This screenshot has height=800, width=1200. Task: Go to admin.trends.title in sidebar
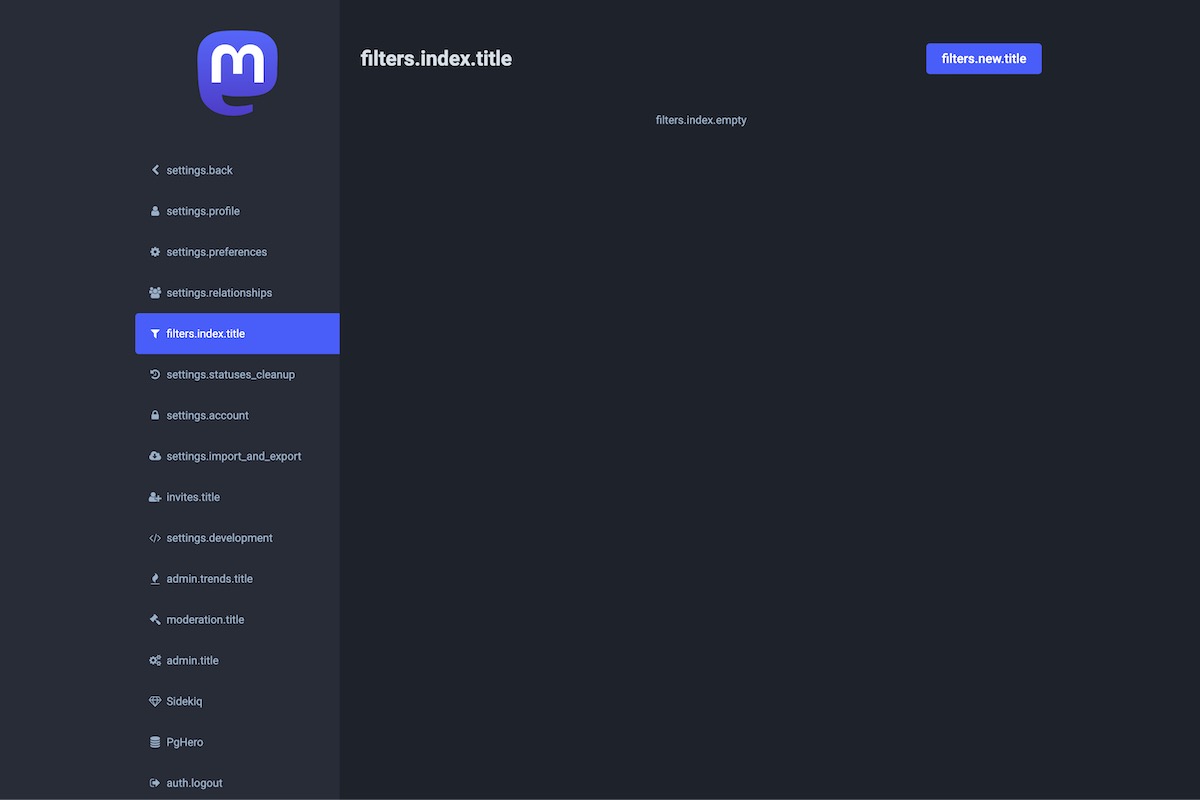[209, 579]
